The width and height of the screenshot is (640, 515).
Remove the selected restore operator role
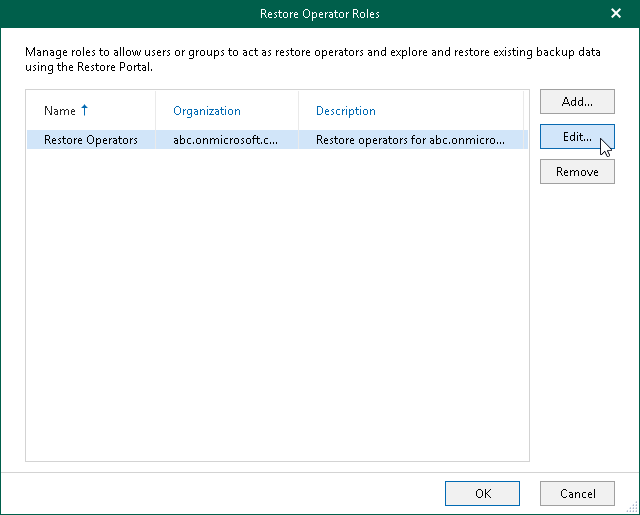pos(577,172)
